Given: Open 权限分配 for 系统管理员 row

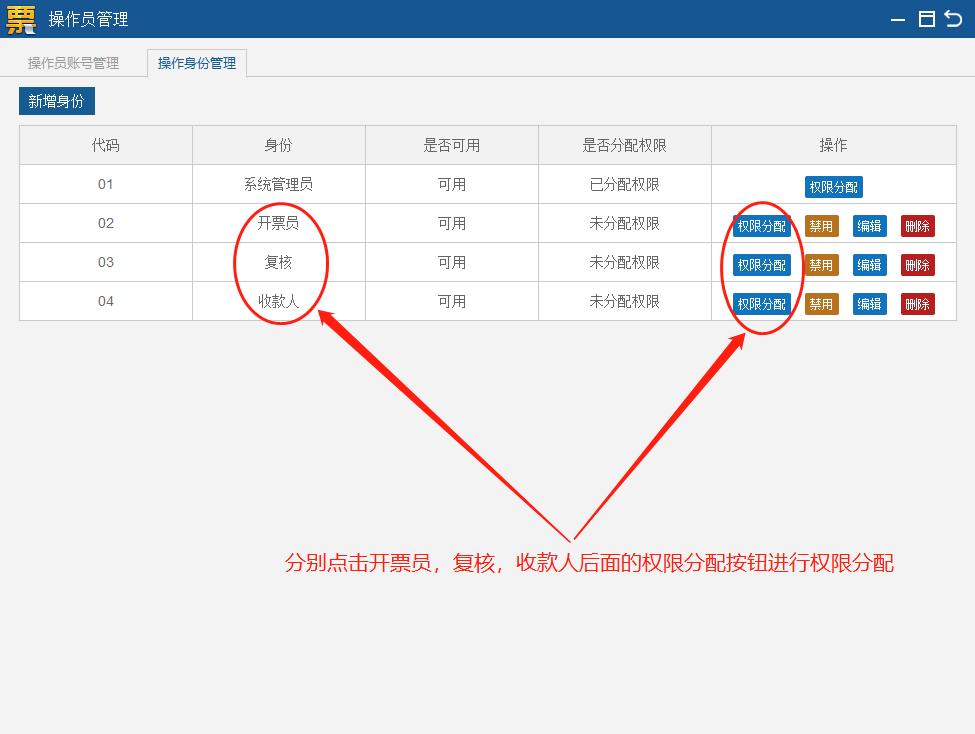Looking at the screenshot, I should [x=835, y=186].
